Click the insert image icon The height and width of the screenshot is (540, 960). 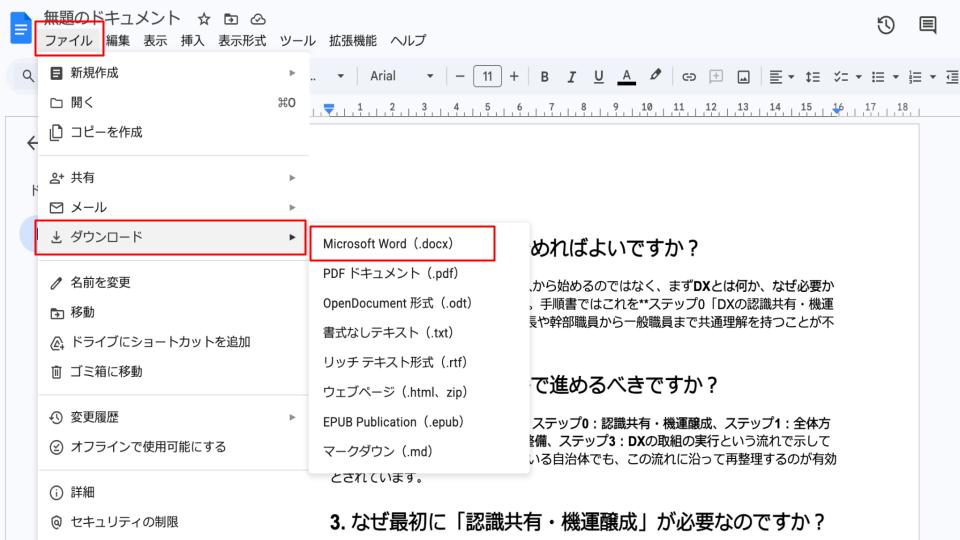(743, 76)
